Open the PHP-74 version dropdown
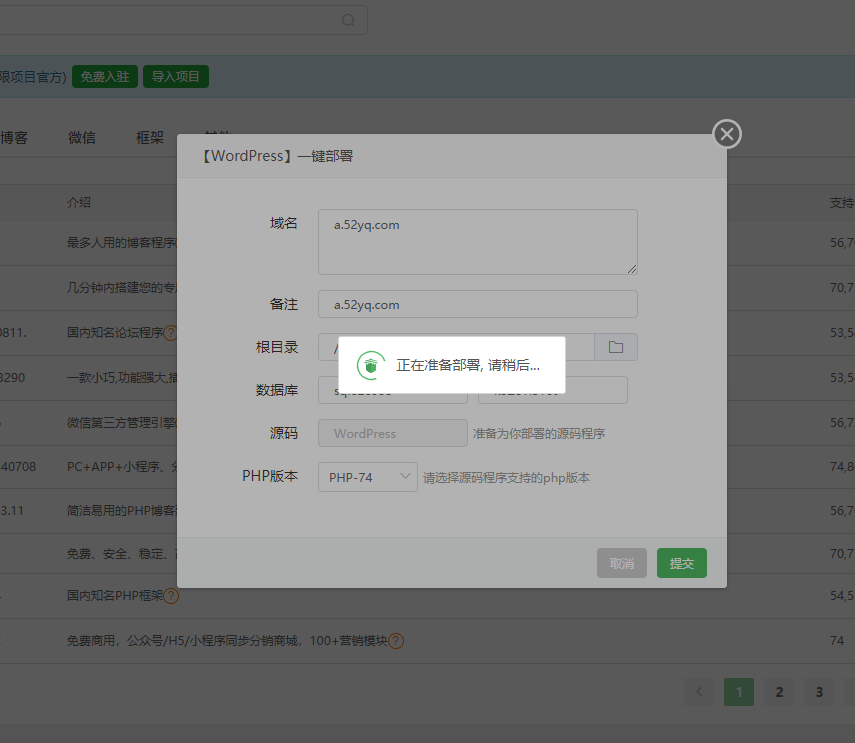 click(368, 477)
